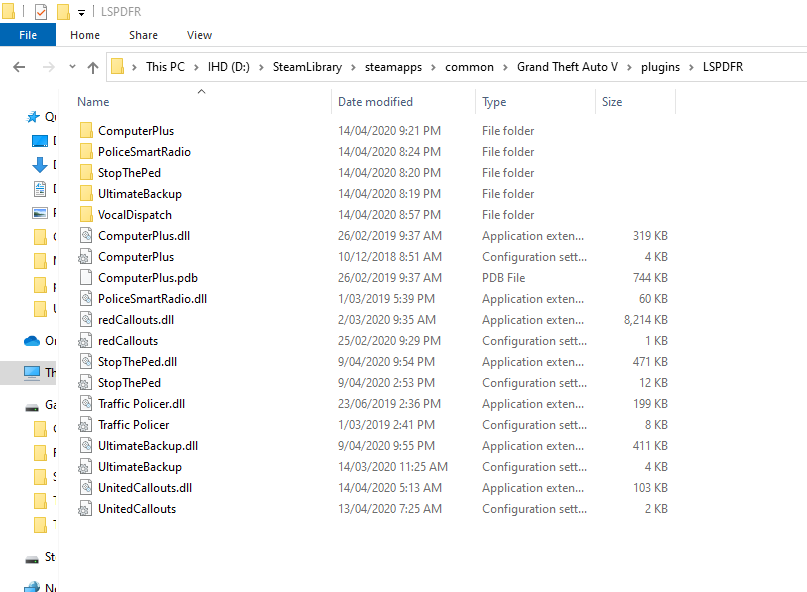Screen dimensions: 807x592
Task: Click SteamLibrary in the address path
Action: [307, 67]
